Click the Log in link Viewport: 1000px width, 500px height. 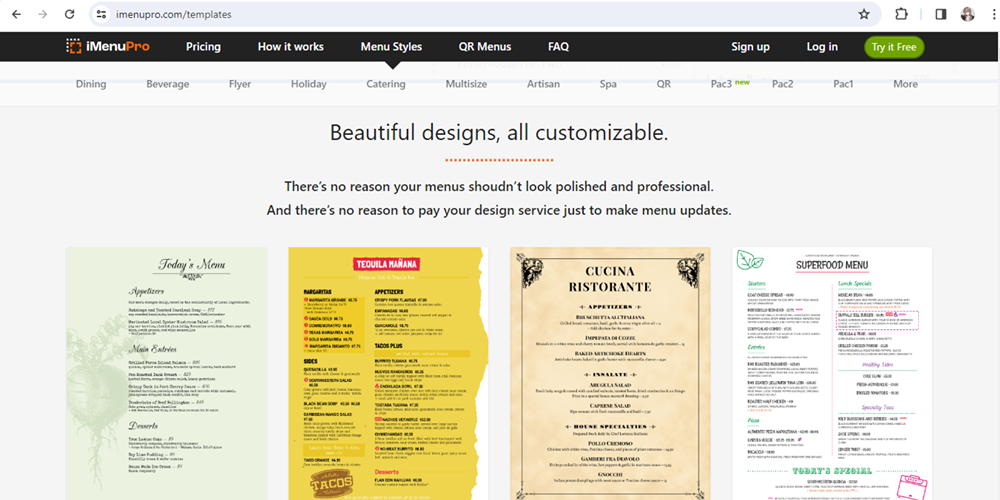click(822, 47)
